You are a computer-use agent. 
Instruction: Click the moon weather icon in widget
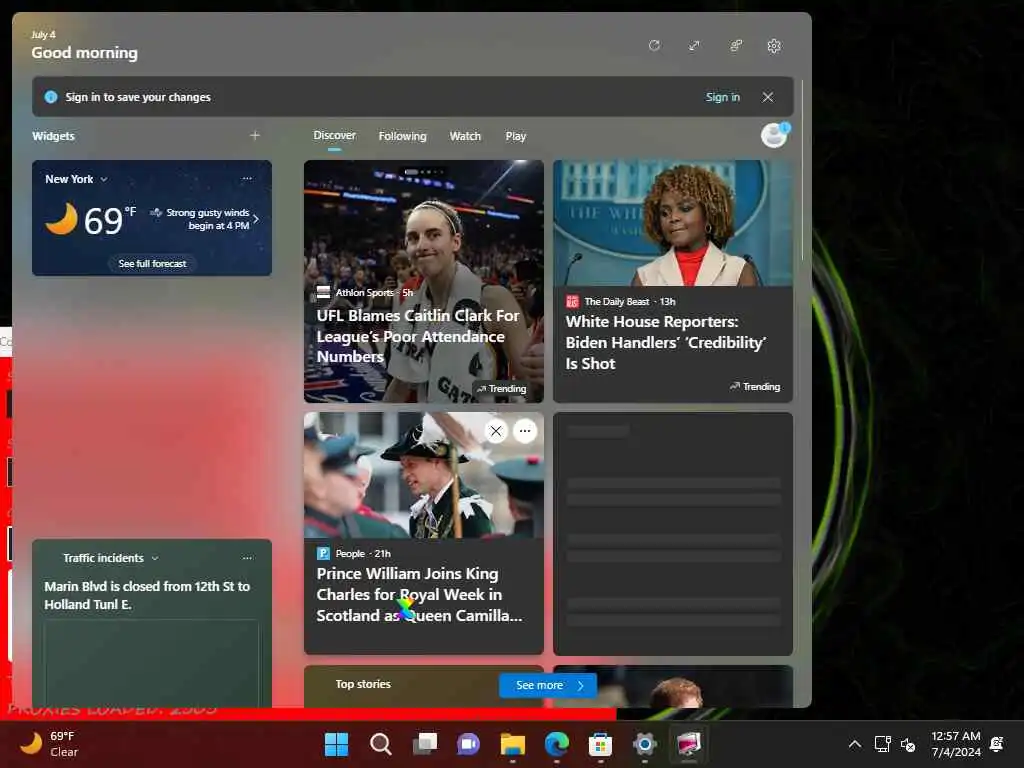61,219
